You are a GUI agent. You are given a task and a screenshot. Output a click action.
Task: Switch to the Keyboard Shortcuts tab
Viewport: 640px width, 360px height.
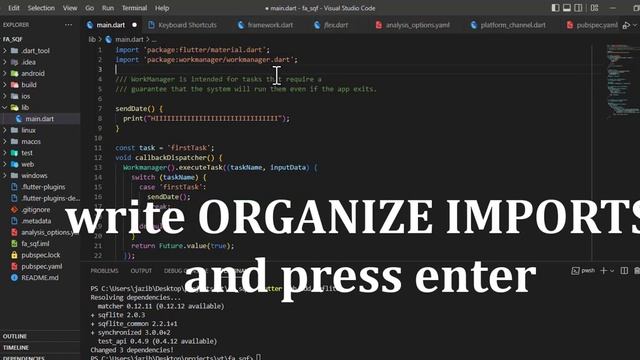pyautogui.click(x=187, y=25)
